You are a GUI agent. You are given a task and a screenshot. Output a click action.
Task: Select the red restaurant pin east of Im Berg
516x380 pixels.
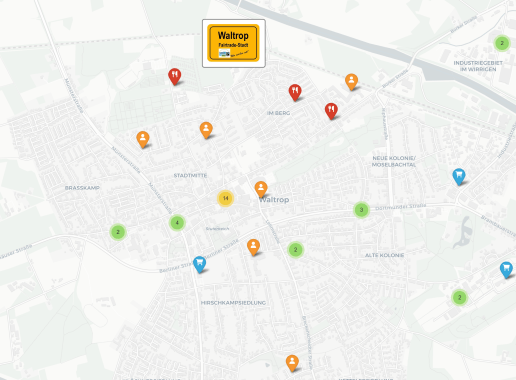tap(331, 111)
